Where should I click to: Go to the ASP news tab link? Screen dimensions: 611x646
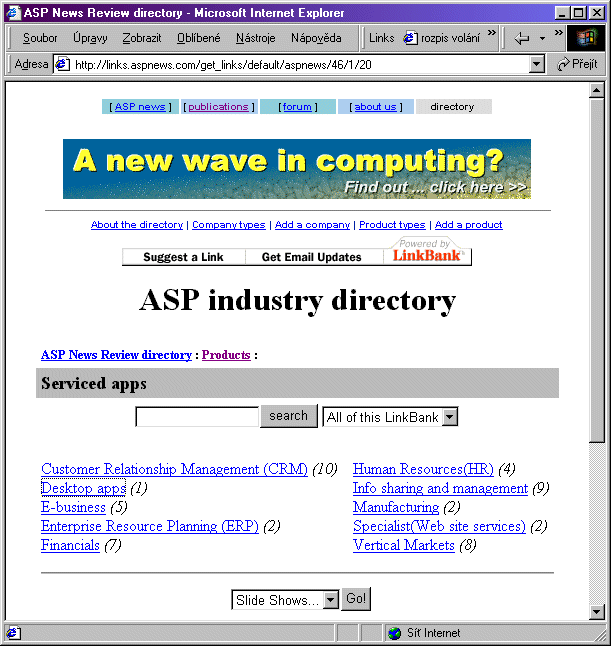[x=140, y=107]
